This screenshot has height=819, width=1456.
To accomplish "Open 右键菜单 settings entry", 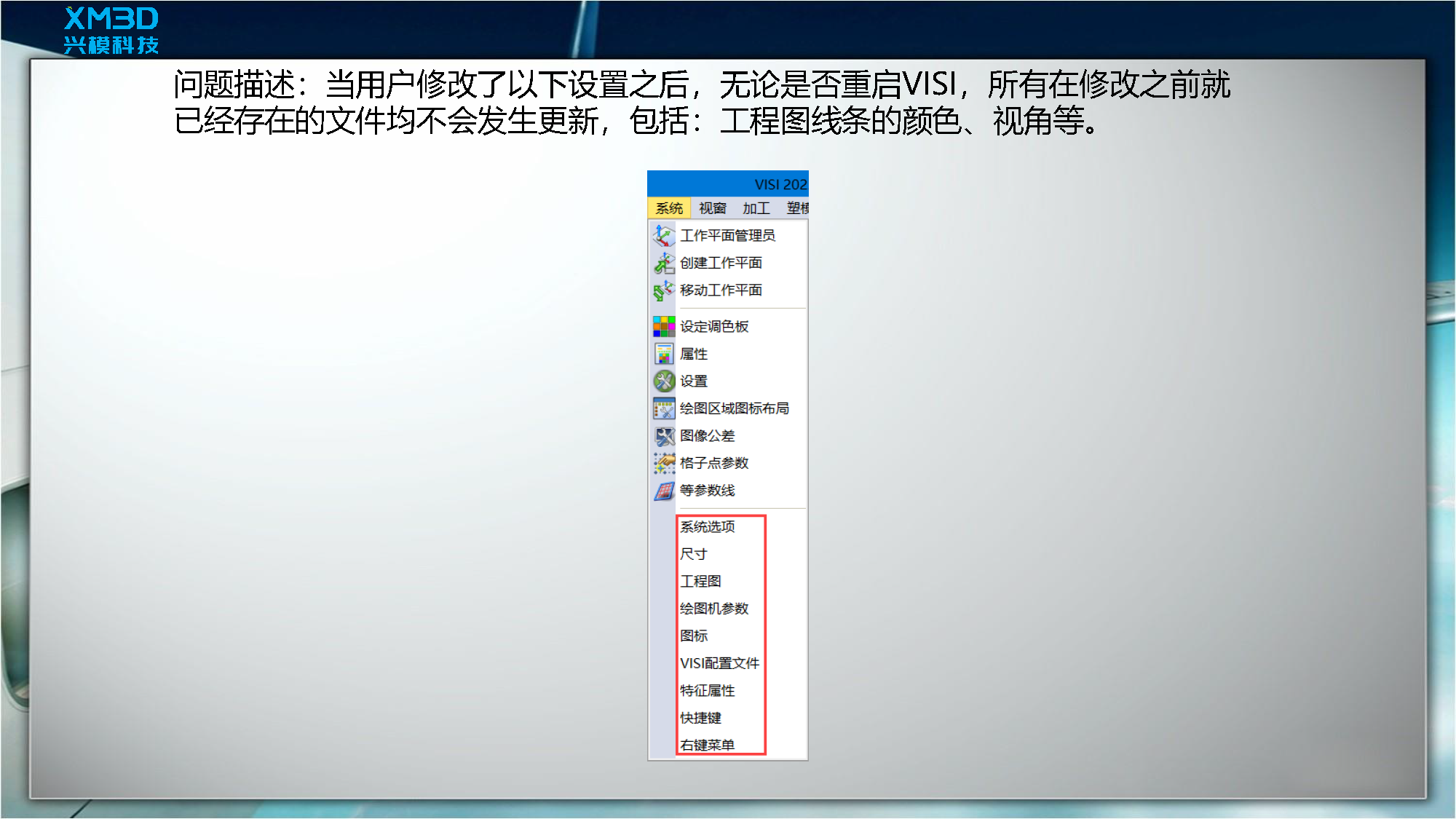I will coord(708,745).
